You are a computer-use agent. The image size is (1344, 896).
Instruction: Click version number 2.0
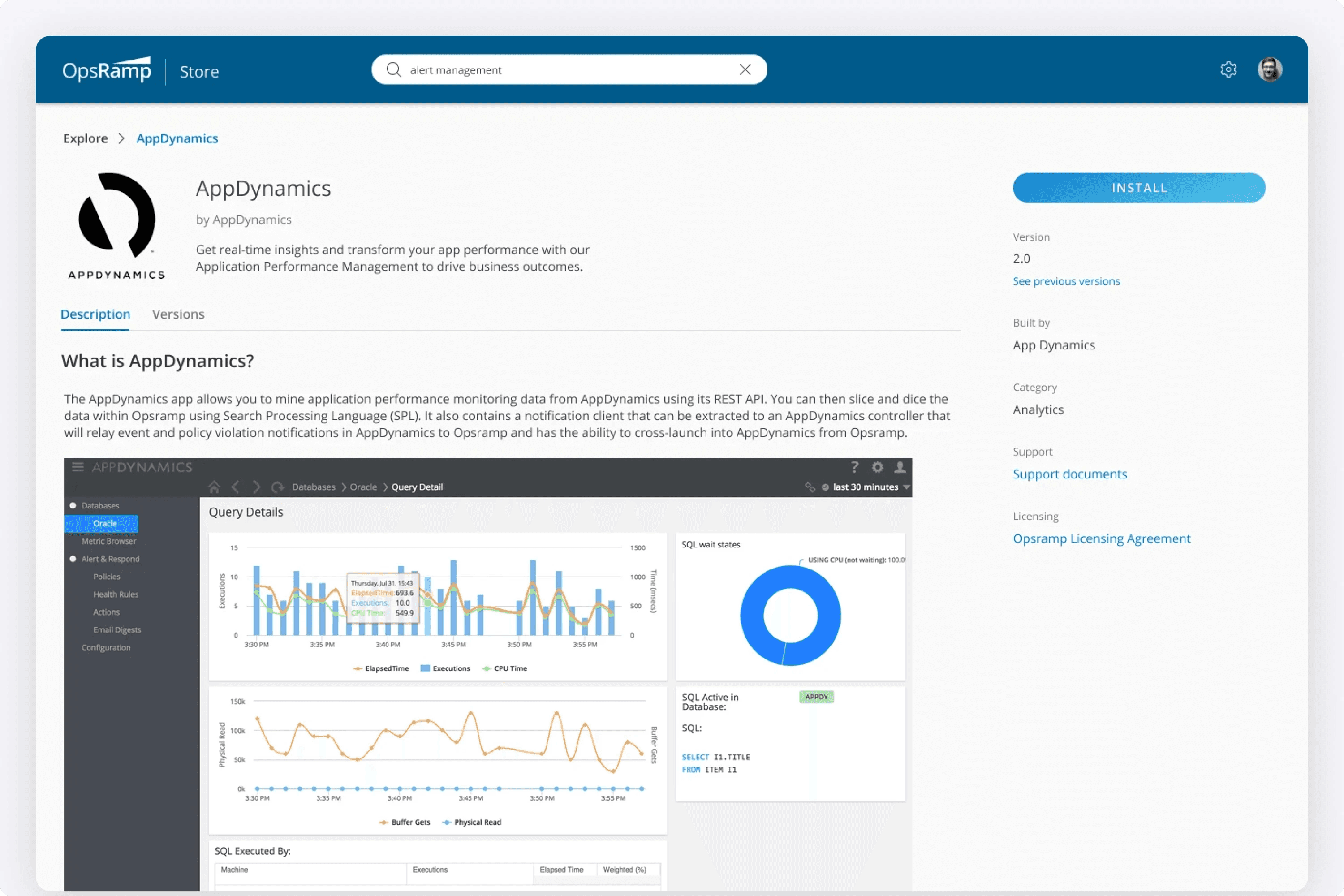point(1022,258)
